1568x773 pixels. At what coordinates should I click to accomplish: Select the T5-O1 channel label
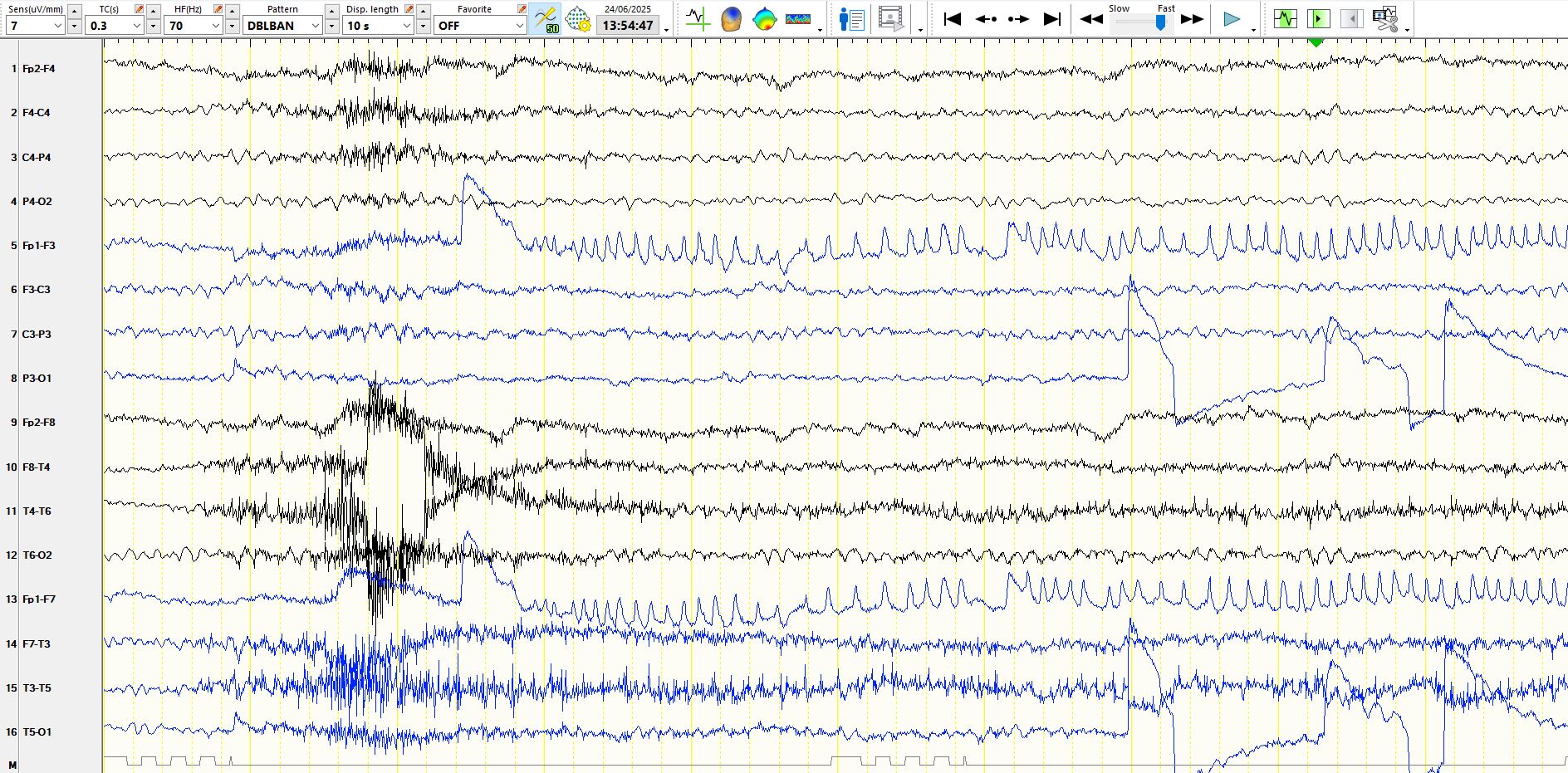37,732
